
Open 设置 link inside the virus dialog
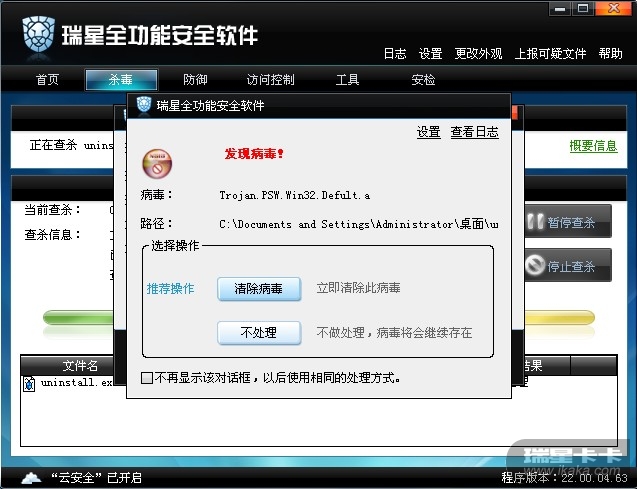pyautogui.click(x=429, y=132)
